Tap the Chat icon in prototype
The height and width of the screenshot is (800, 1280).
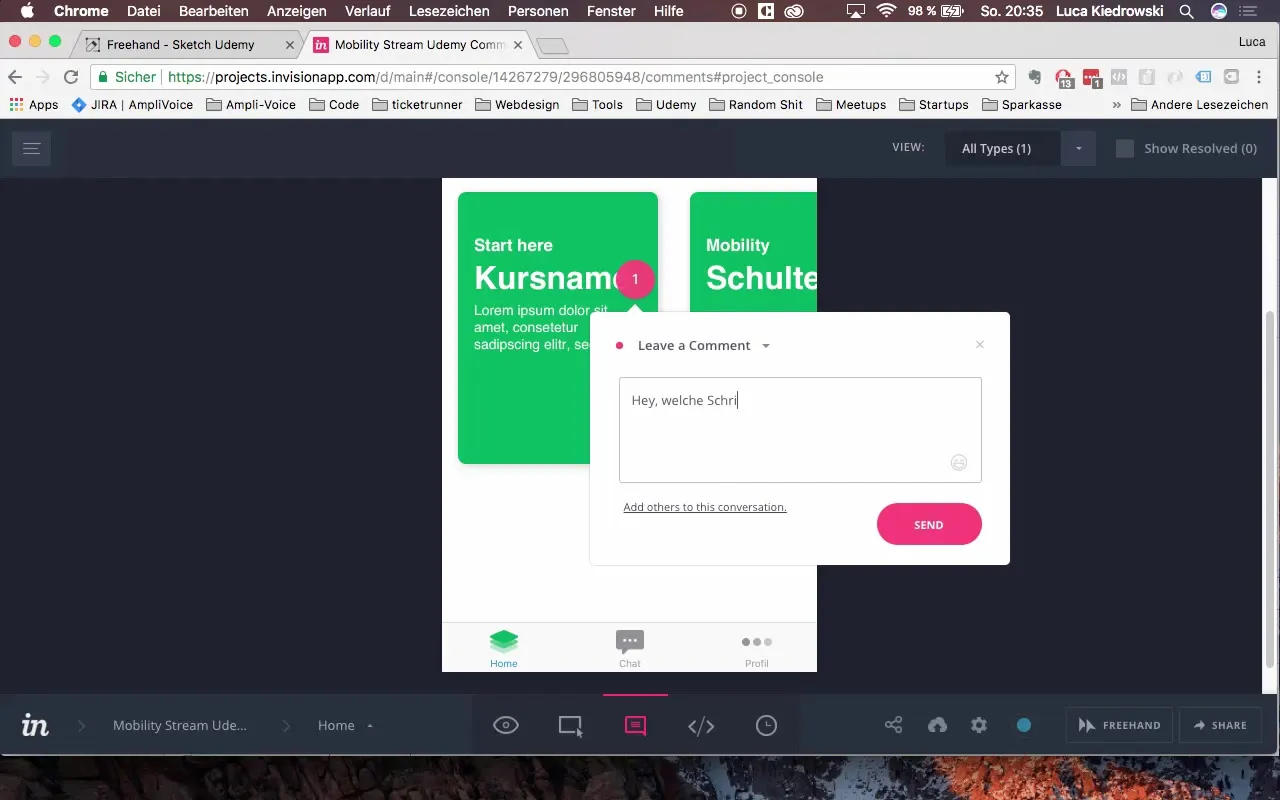point(630,641)
